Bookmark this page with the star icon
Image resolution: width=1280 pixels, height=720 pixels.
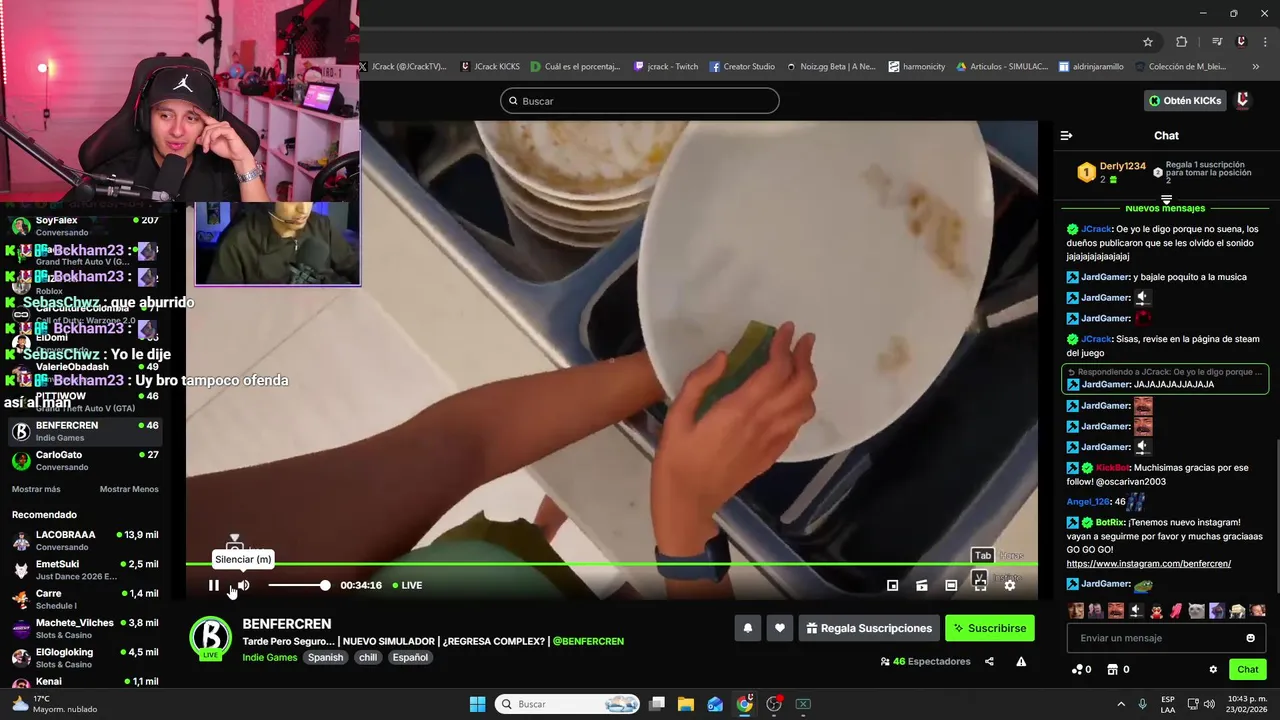(1148, 42)
